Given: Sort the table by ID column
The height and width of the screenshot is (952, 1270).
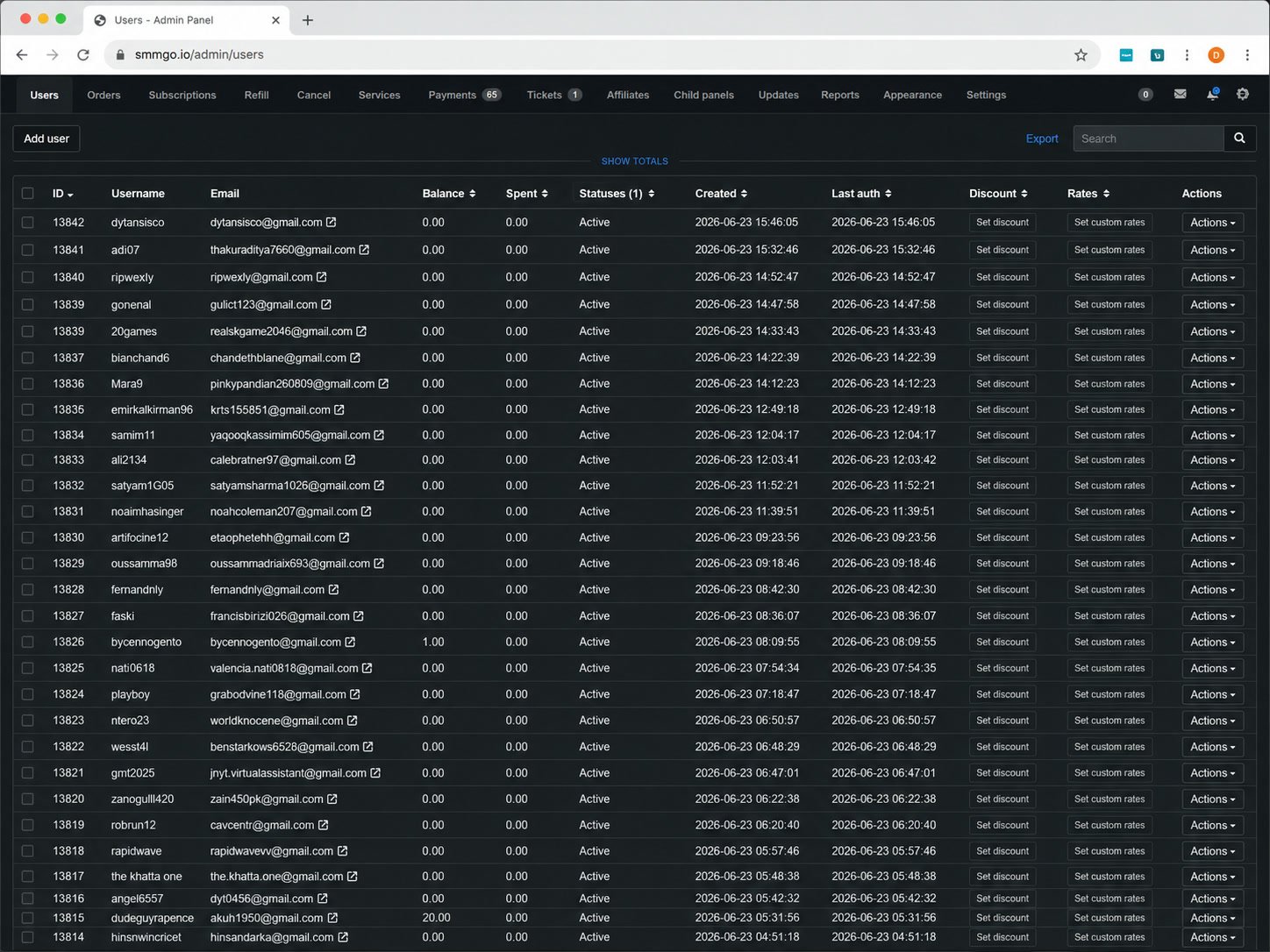Looking at the screenshot, I should point(62,194).
